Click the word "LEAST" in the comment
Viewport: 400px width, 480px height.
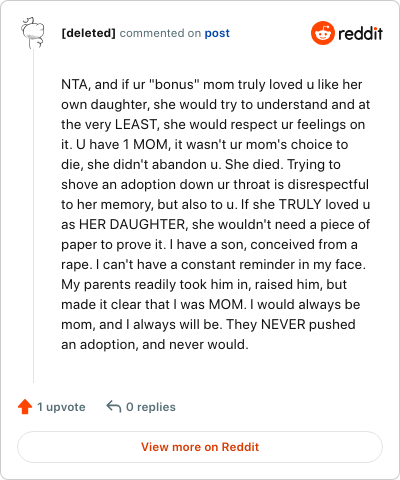click(x=135, y=124)
